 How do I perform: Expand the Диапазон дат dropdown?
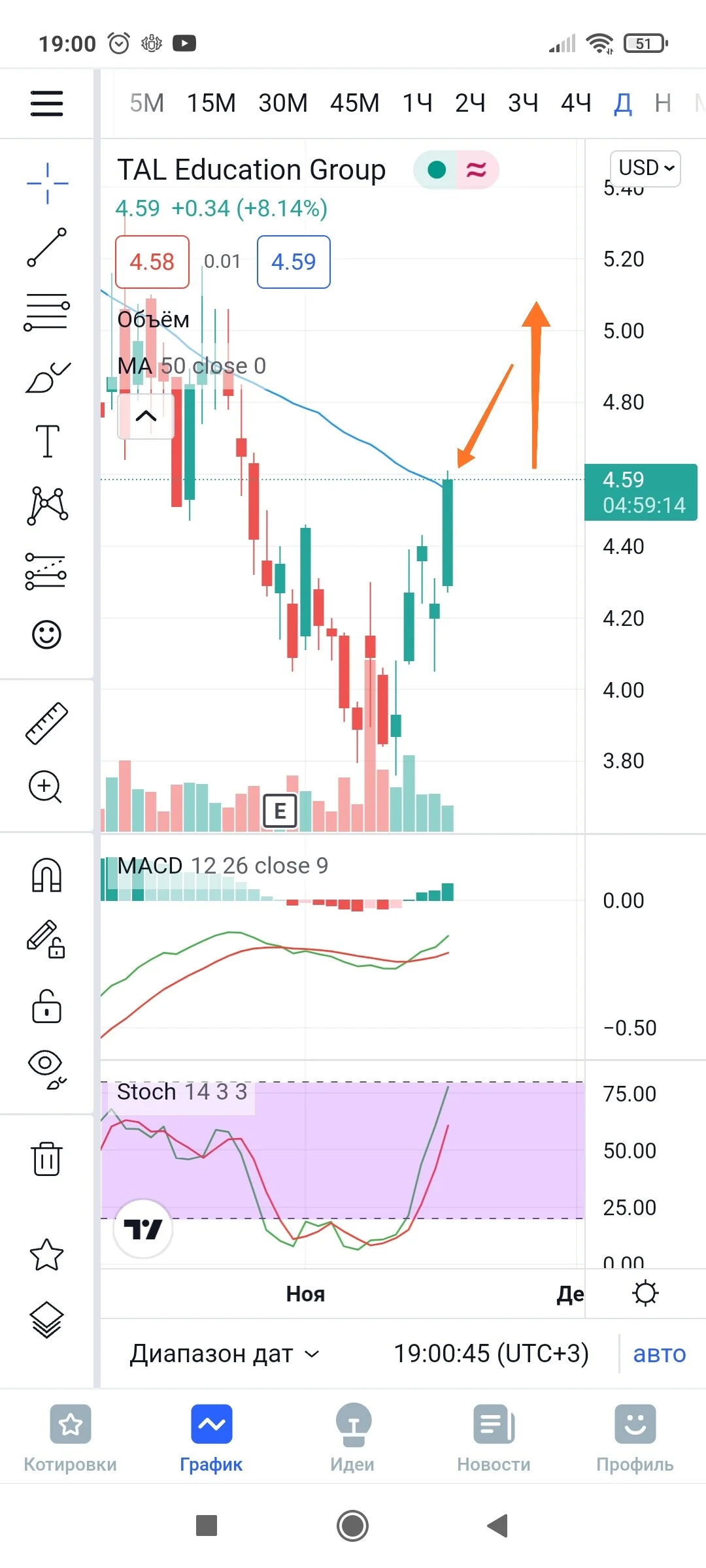coord(224,1354)
